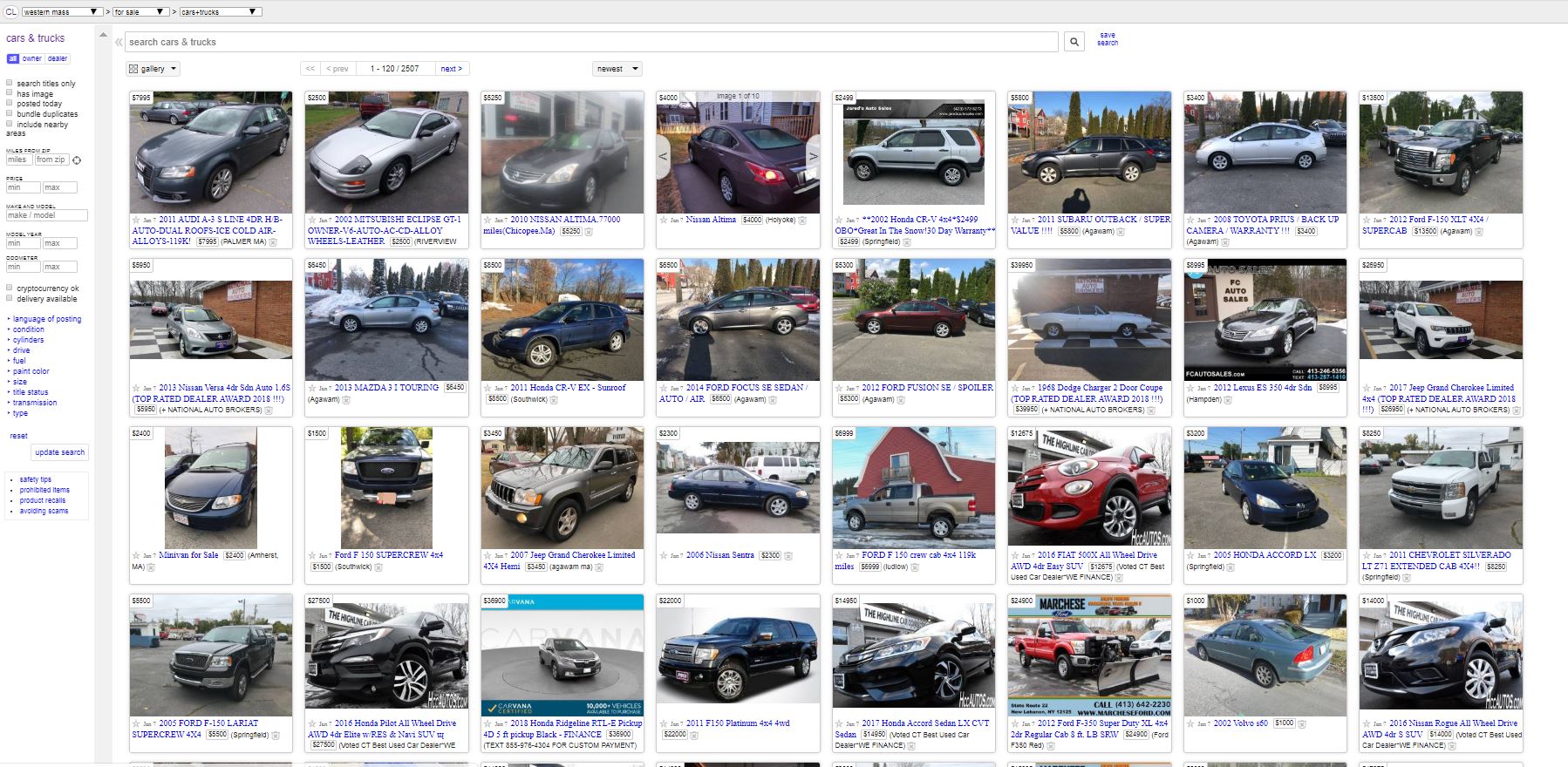Image resolution: width=1568 pixels, height=767 pixels.
Task: Star the 2011 Honda CR-V EX listing
Action: 487,388
